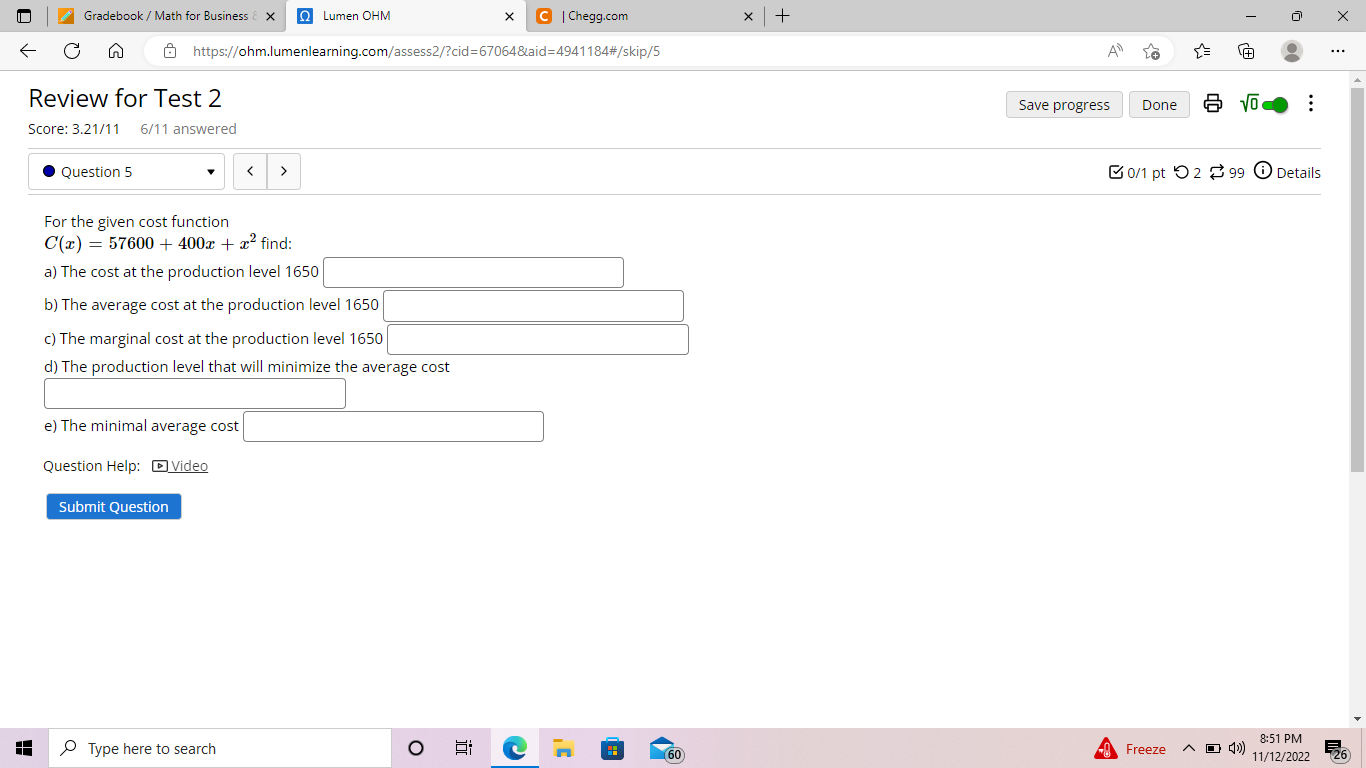The width and height of the screenshot is (1366, 768).
Task: Click the Save progress button
Action: [x=1064, y=104]
